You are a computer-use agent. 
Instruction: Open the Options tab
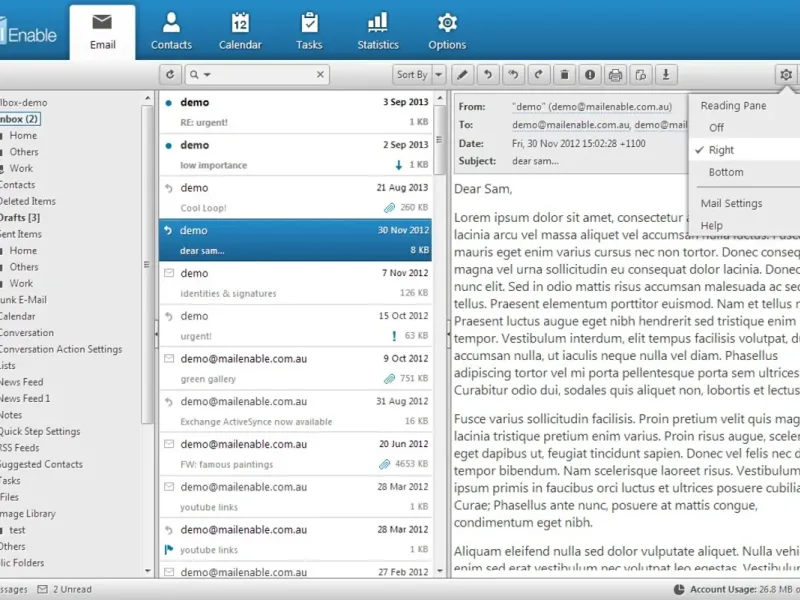pyautogui.click(x=447, y=33)
